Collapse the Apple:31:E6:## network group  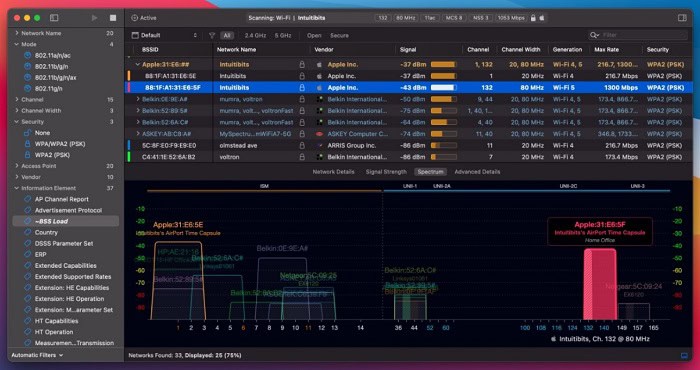138,64
